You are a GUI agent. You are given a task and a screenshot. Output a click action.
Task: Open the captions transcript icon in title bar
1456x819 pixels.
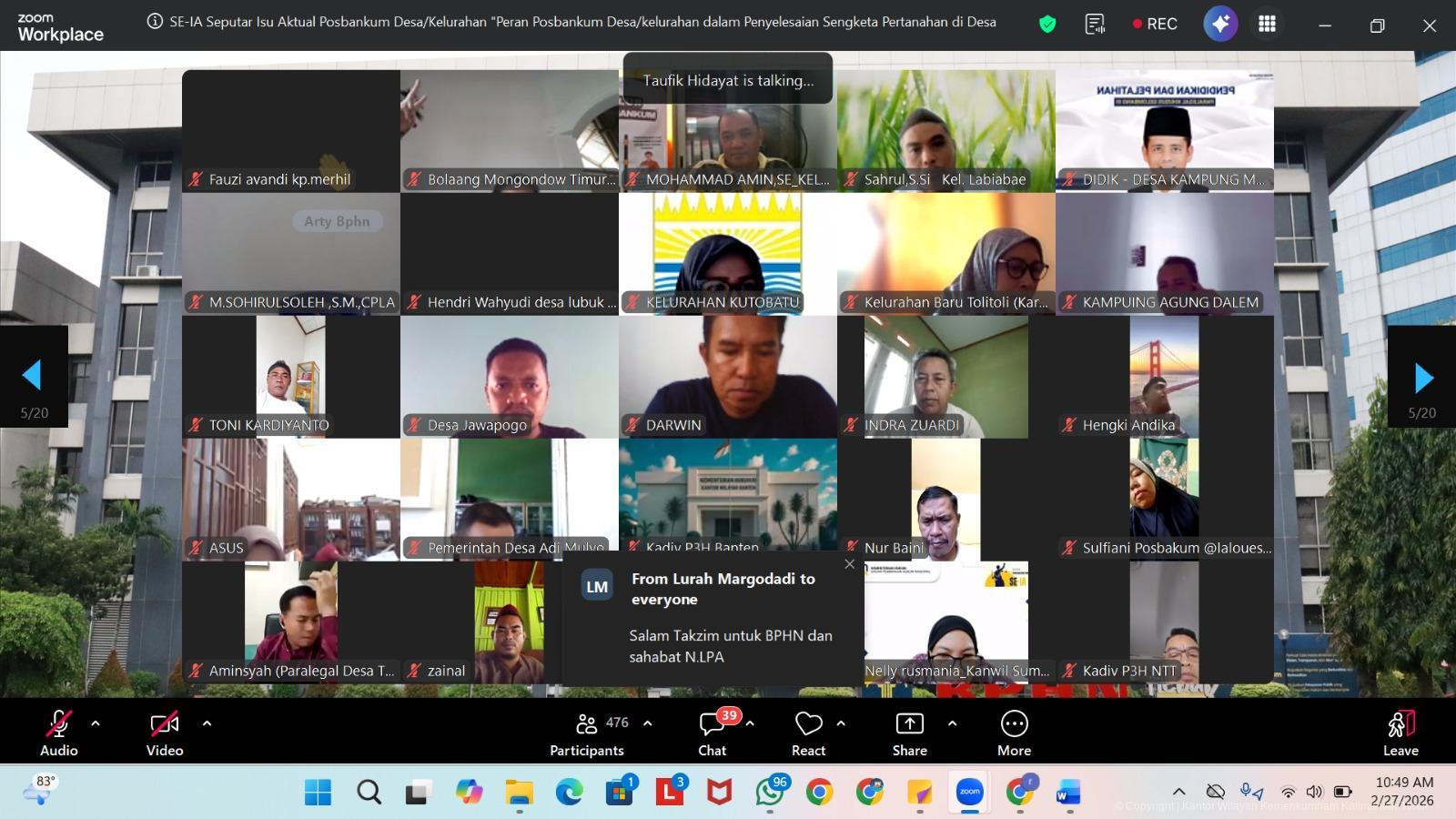[1095, 25]
